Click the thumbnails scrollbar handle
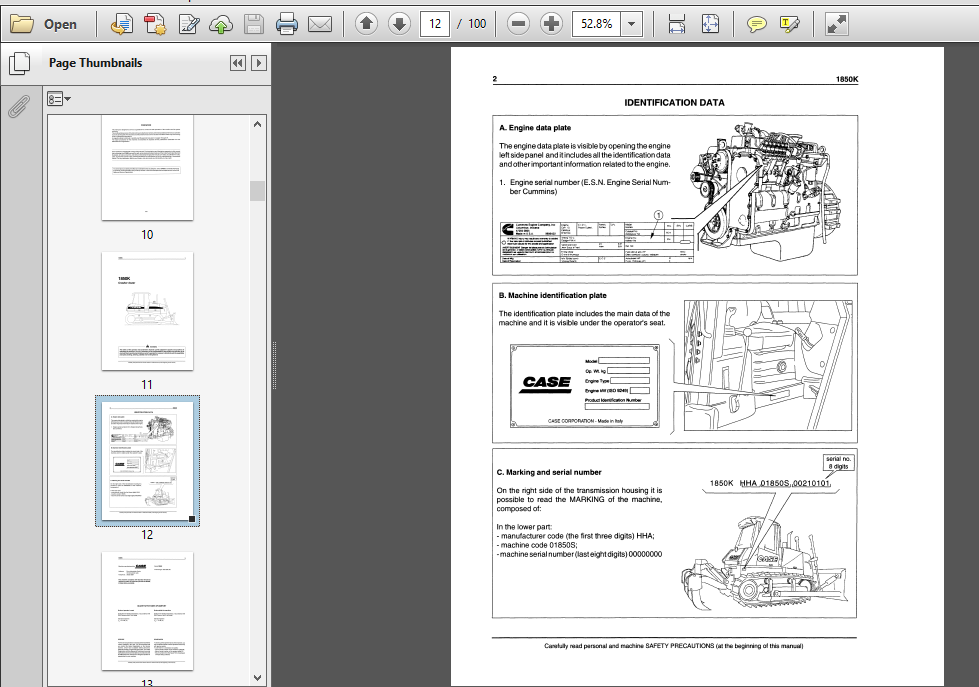Screen dimensions: 979x687 point(257,191)
